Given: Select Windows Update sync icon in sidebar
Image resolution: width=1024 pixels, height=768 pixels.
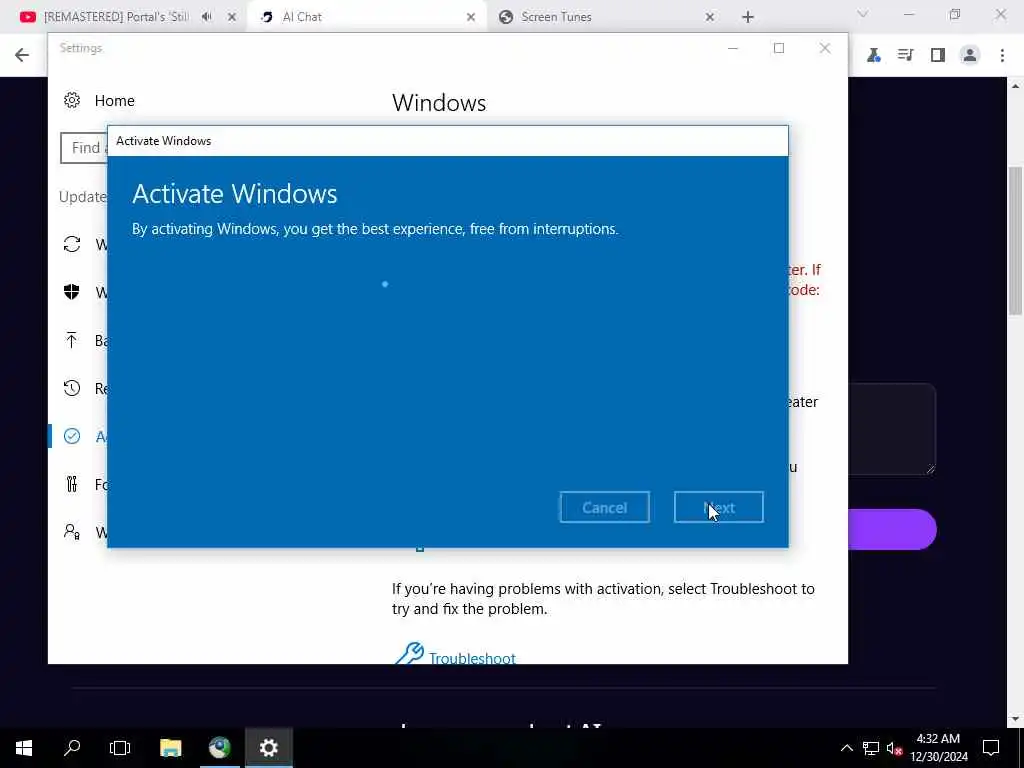Looking at the screenshot, I should click(x=72, y=244).
